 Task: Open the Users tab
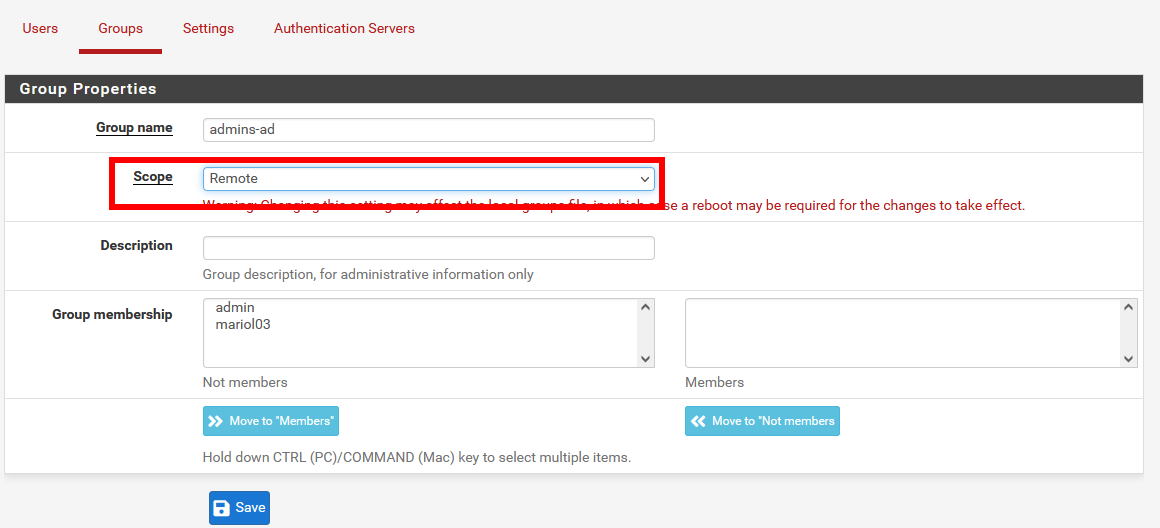click(40, 28)
